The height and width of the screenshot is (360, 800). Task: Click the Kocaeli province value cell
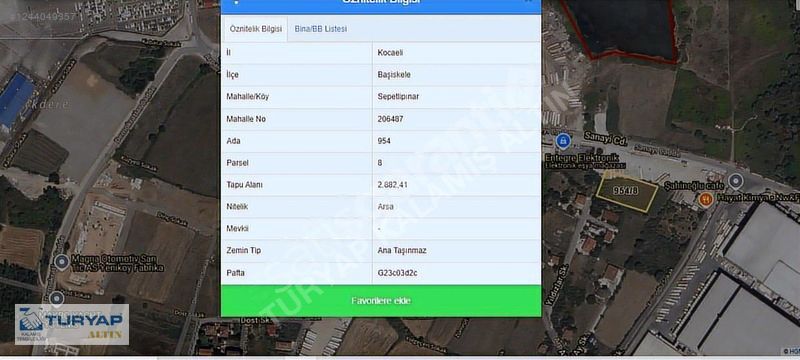tap(457, 53)
